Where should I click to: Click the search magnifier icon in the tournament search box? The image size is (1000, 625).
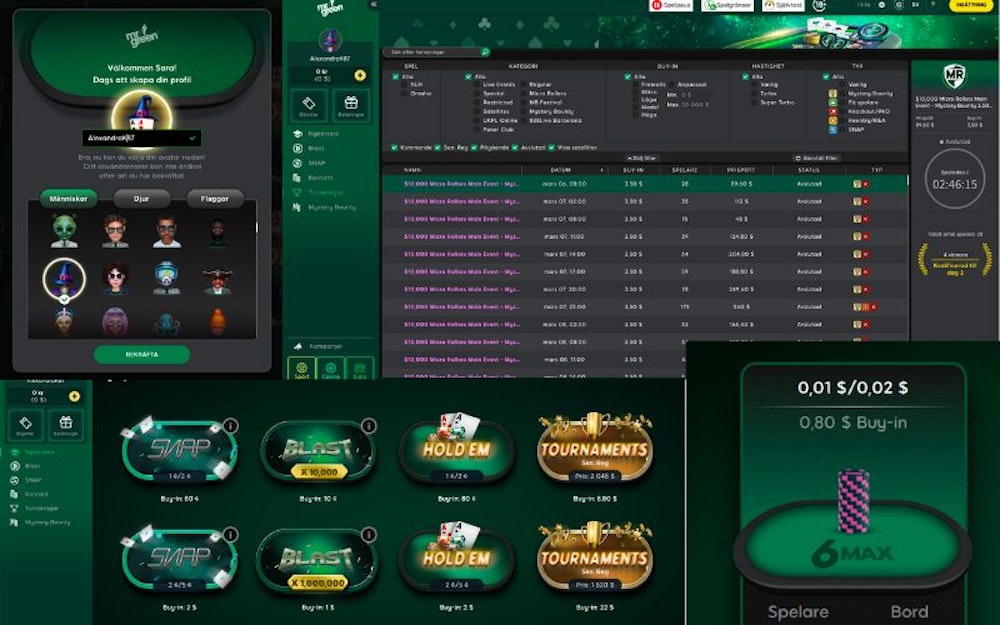485,52
